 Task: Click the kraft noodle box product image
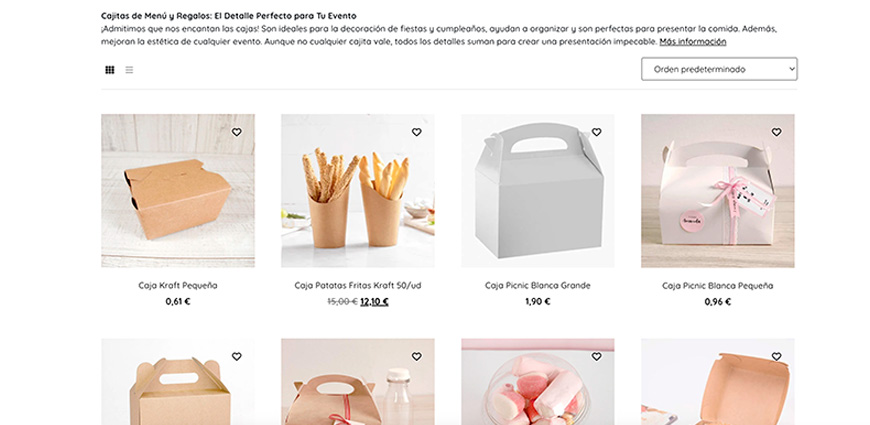pos(178,191)
